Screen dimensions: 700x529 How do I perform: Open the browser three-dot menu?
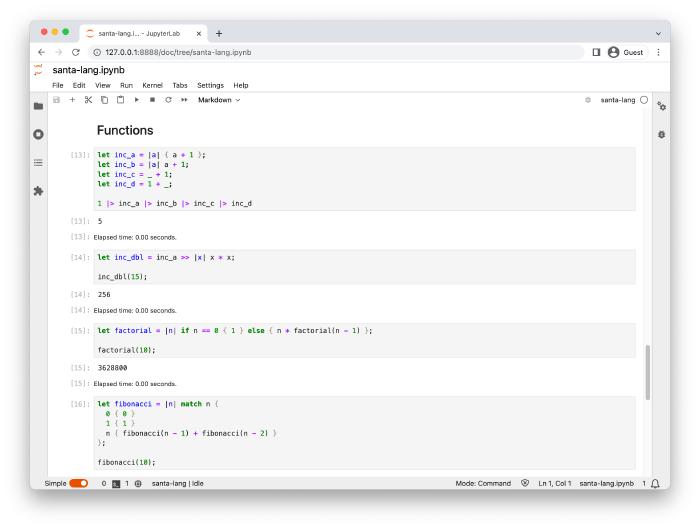point(658,52)
